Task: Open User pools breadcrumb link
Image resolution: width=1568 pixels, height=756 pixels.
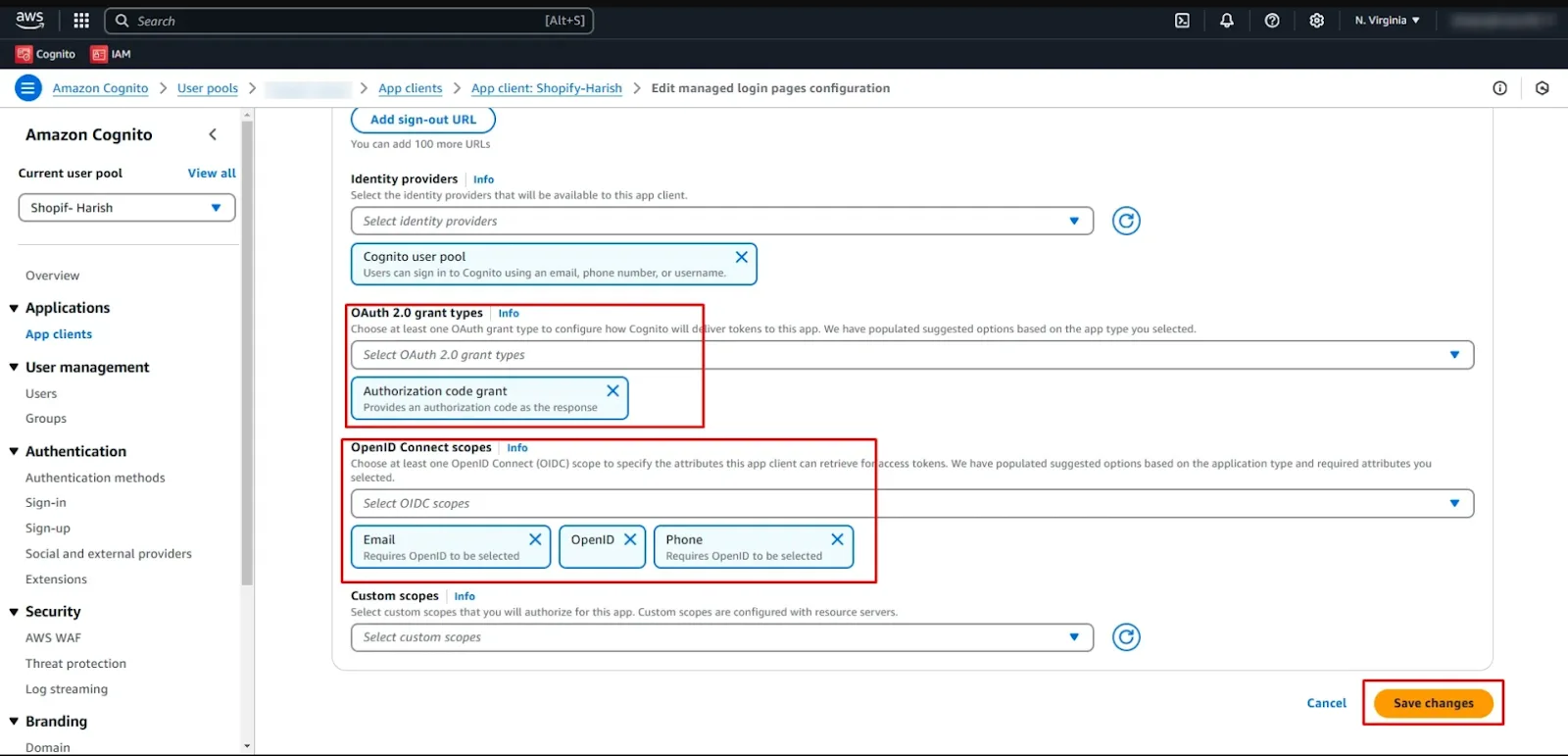Action: (x=208, y=88)
